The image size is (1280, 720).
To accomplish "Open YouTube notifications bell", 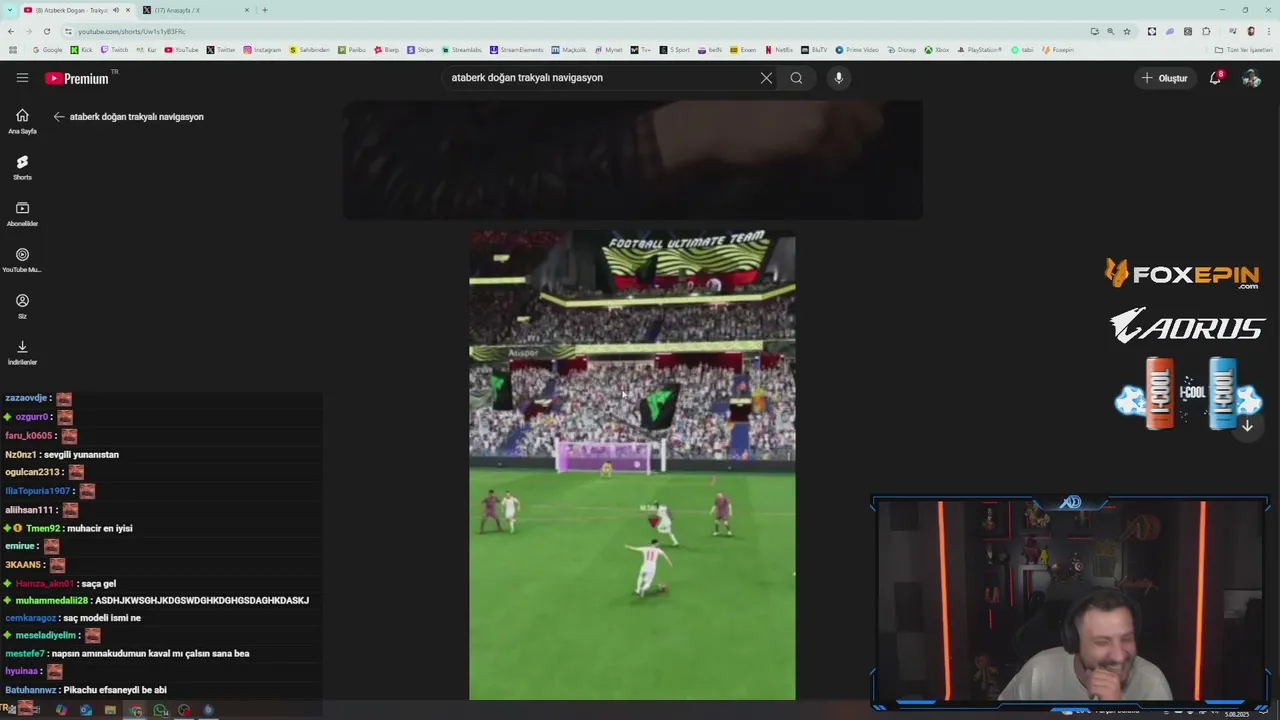I will tap(1216, 77).
